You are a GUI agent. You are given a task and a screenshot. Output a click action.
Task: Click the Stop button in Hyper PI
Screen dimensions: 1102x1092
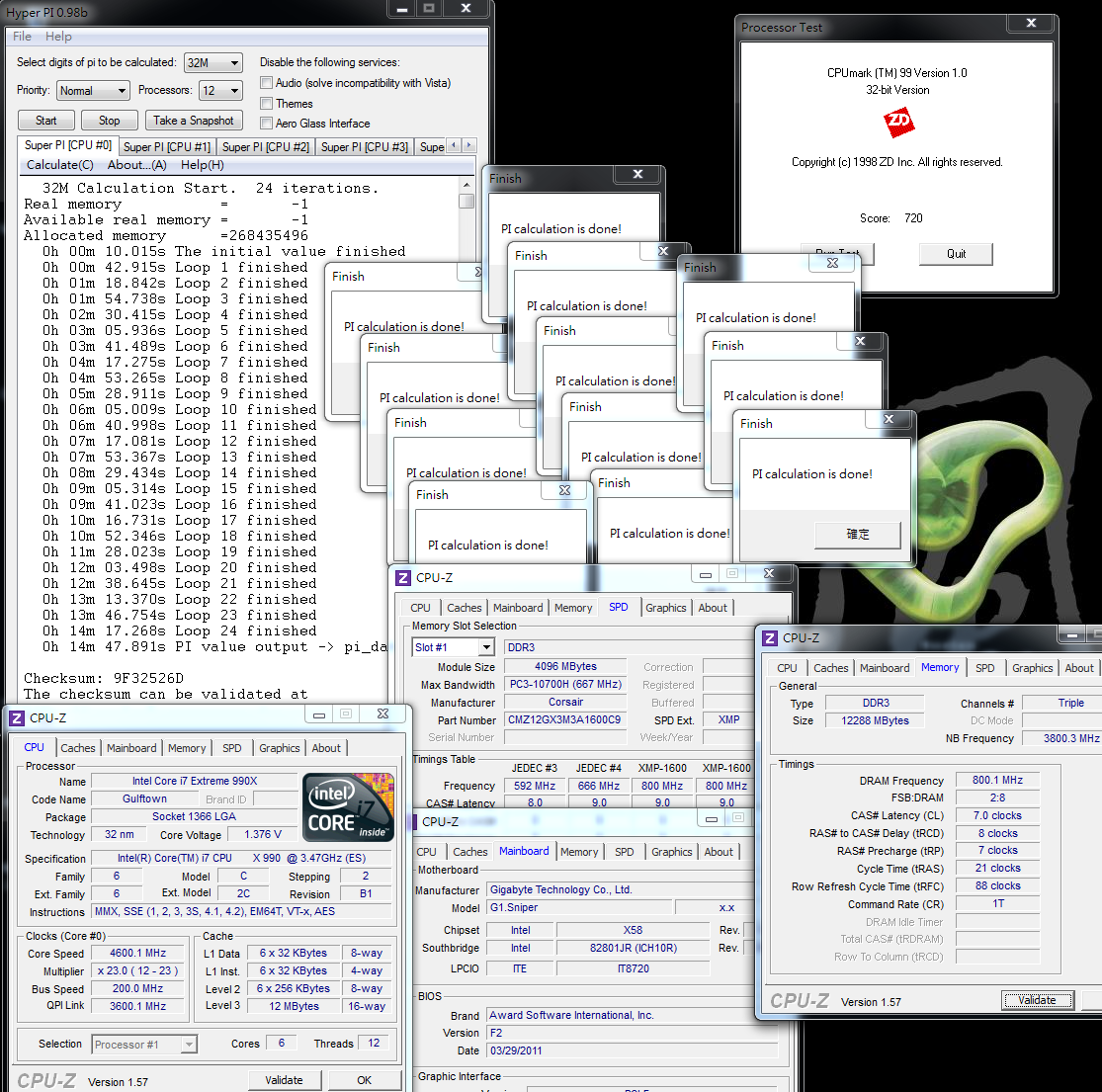(109, 121)
